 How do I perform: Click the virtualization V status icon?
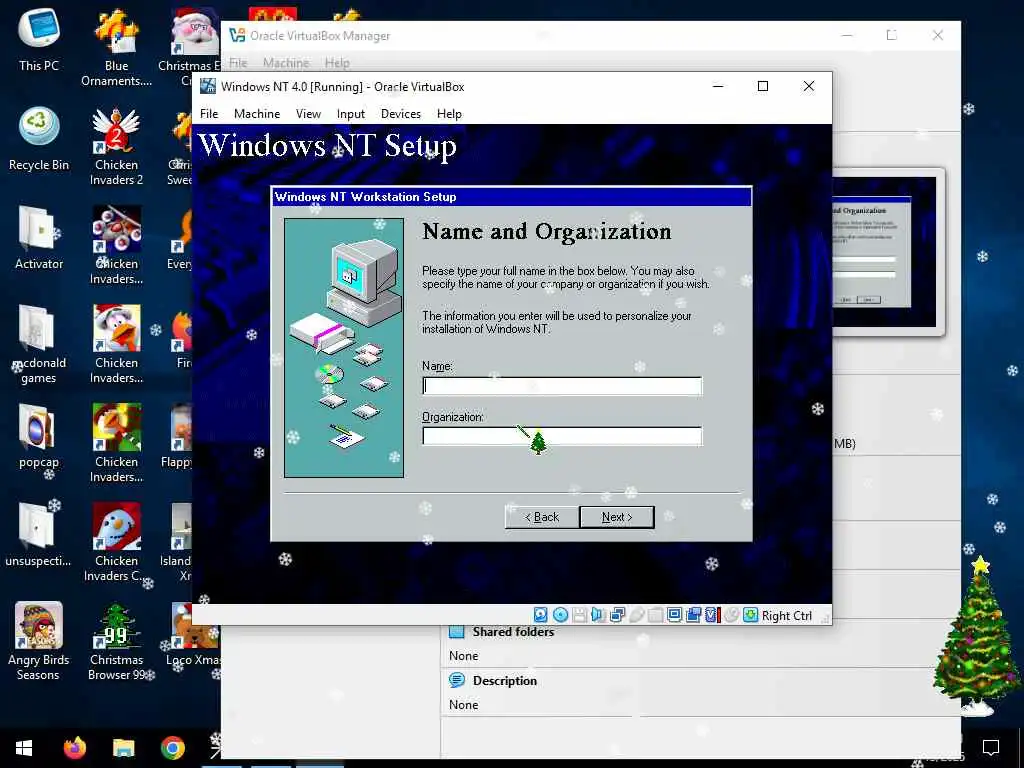tap(712, 615)
